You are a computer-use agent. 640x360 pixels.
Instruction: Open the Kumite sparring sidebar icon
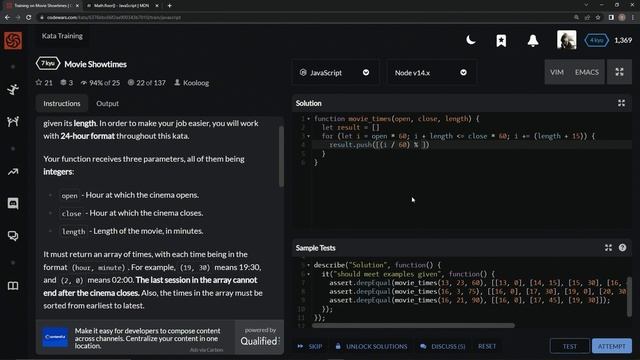pyautogui.click(x=13, y=121)
